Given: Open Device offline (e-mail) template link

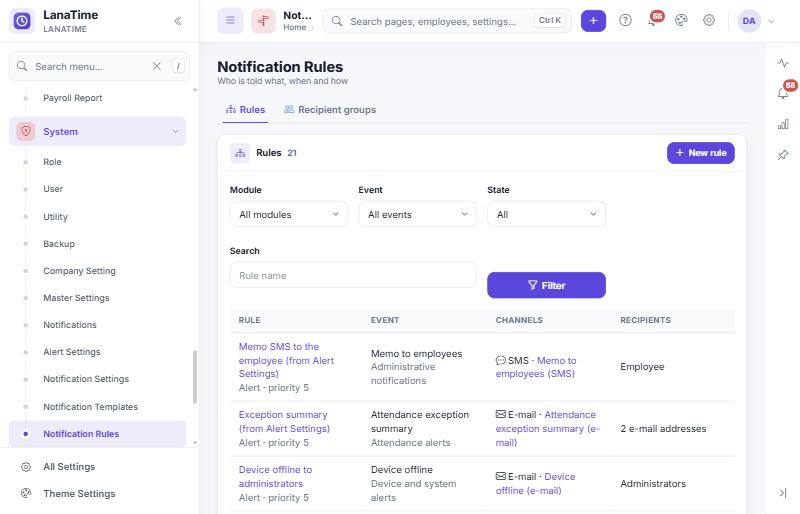Looking at the screenshot, I should coord(535,483).
